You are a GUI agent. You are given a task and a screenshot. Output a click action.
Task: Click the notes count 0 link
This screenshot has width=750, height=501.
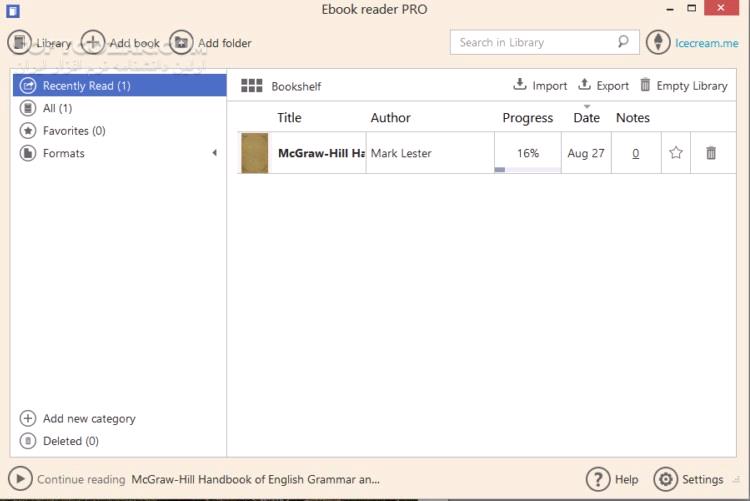click(635, 153)
